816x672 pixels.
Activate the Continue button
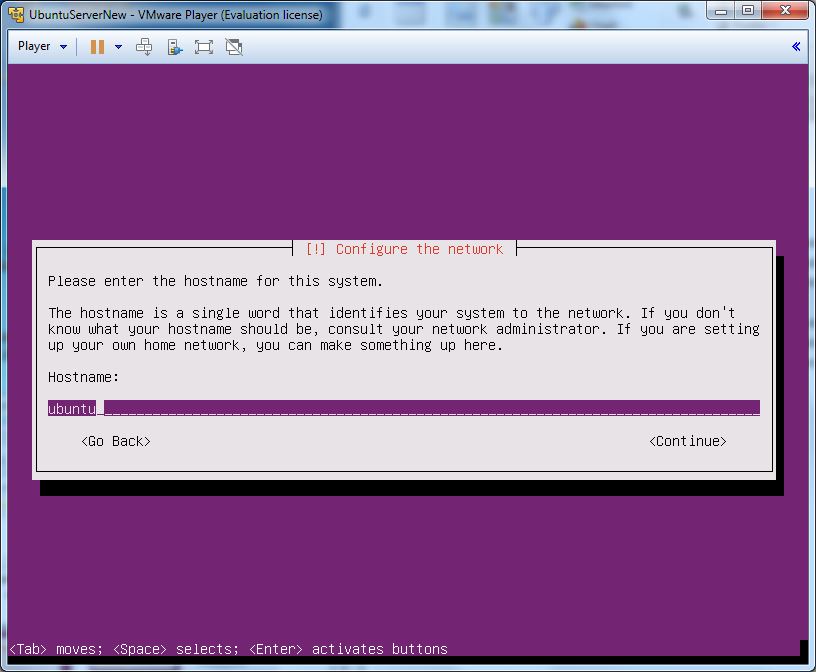(688, 441)
